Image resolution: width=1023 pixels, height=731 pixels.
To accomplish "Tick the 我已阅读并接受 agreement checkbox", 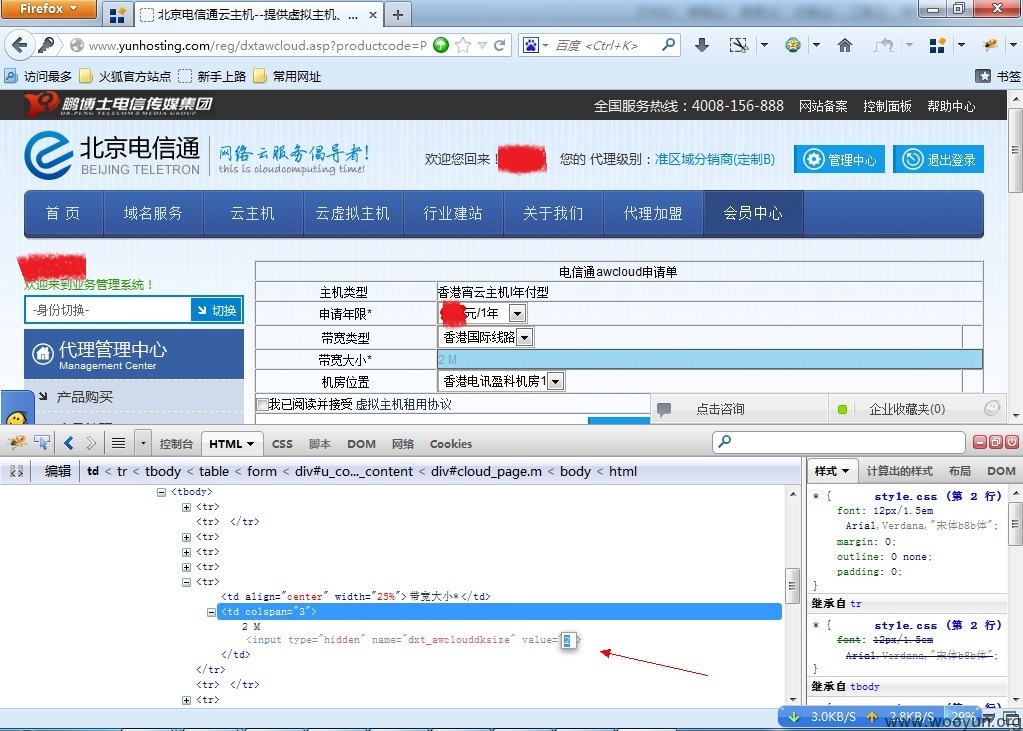I will pos(262,404).
